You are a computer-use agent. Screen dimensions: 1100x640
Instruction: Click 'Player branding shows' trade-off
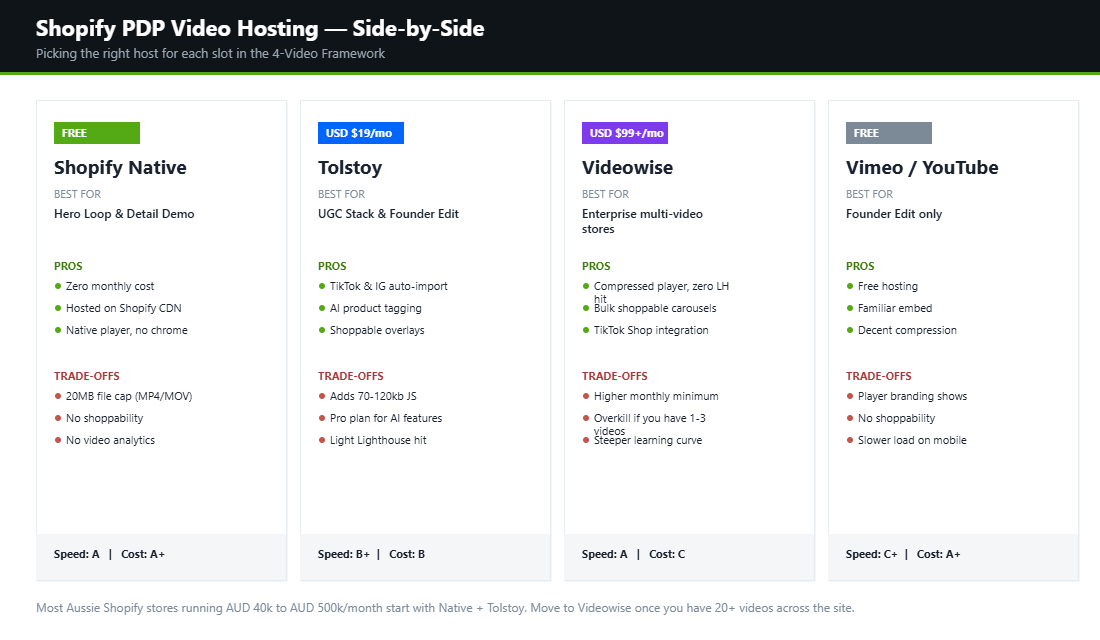[x=912, y=396]
